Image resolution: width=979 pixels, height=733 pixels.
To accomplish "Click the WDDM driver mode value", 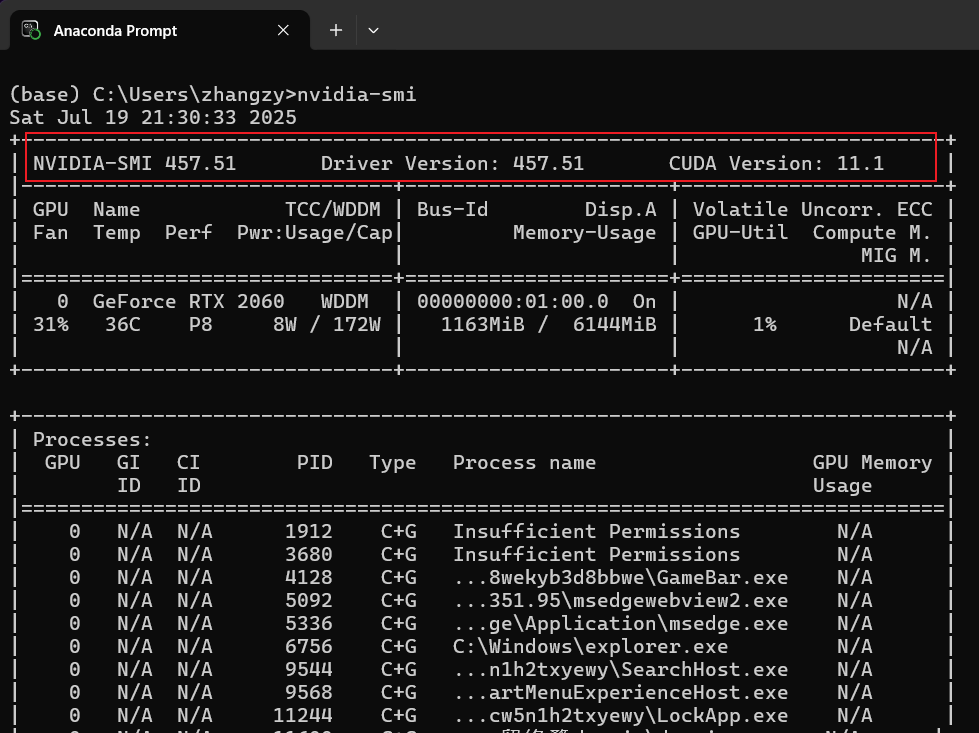I will pos(345,302).
